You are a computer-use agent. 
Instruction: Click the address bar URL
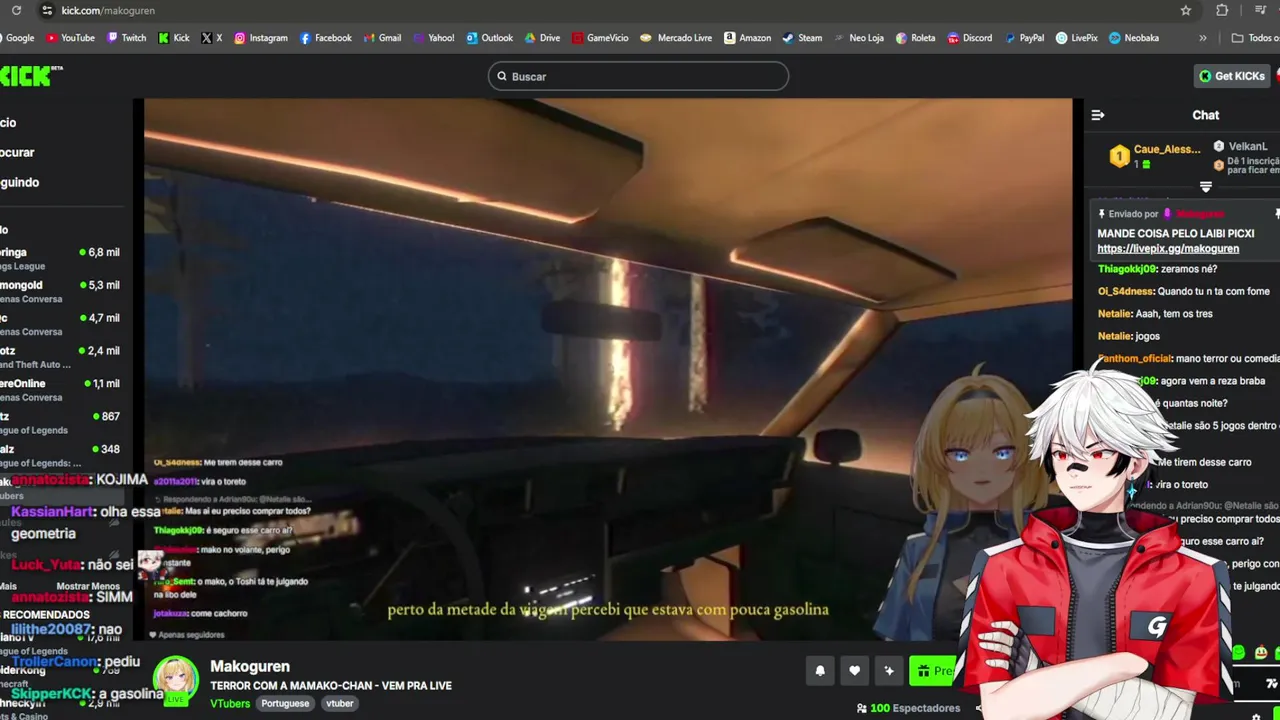(x=108, y=10)
